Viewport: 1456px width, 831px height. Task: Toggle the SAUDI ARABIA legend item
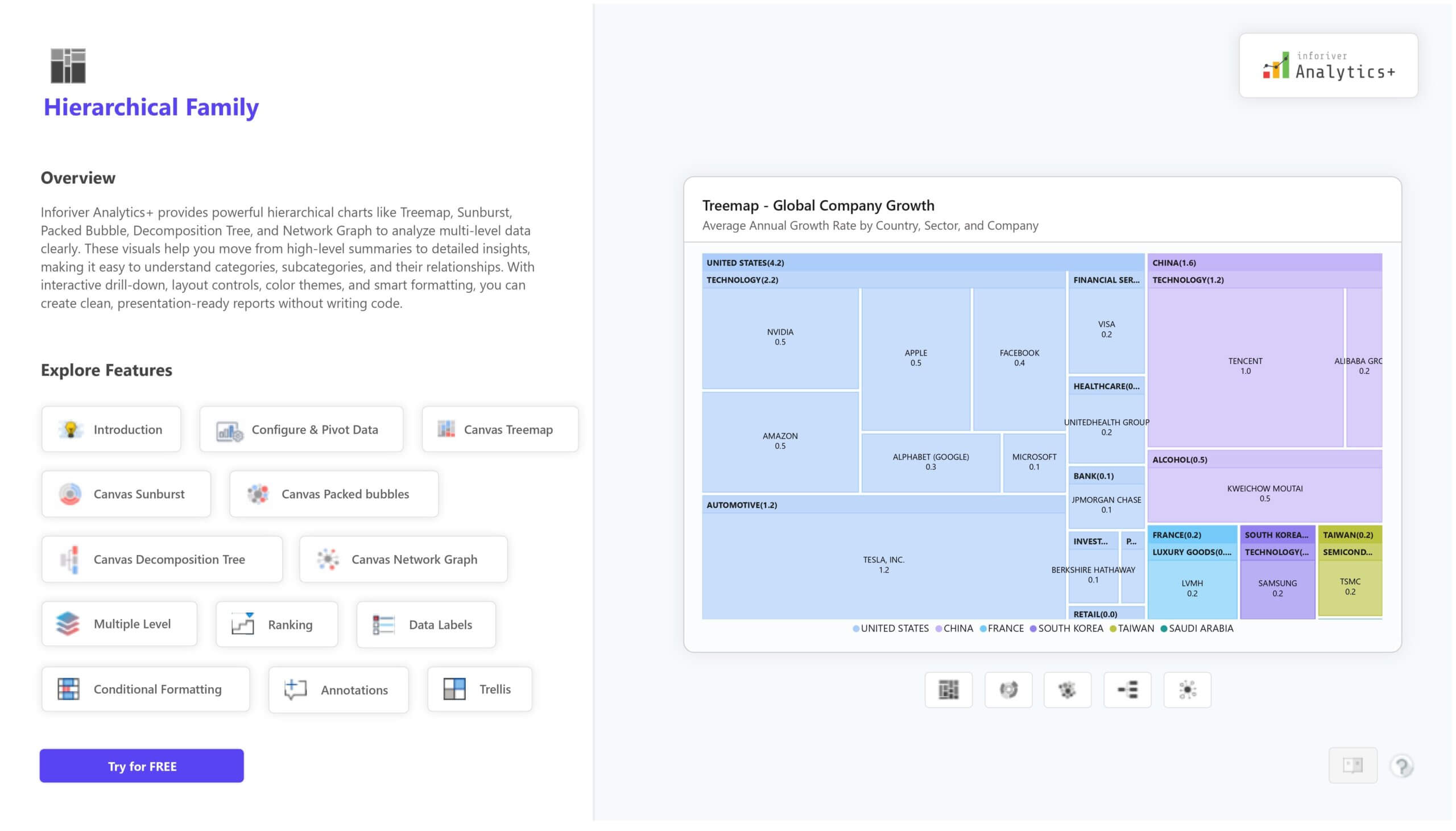click(x=1201, y=629)
